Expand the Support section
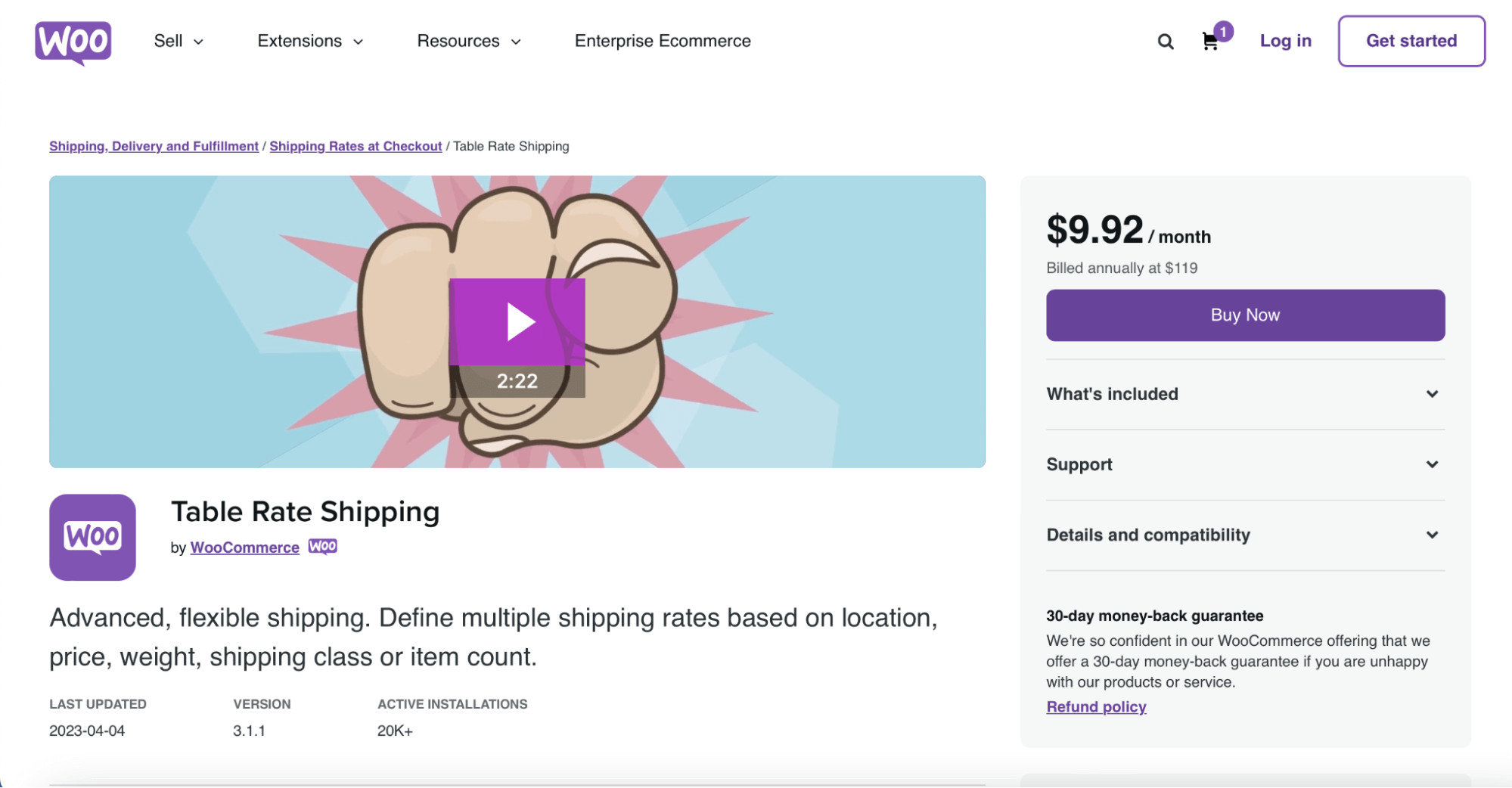The height and width of the screenshot is (788, 1512). click(x=1245, y=464)
